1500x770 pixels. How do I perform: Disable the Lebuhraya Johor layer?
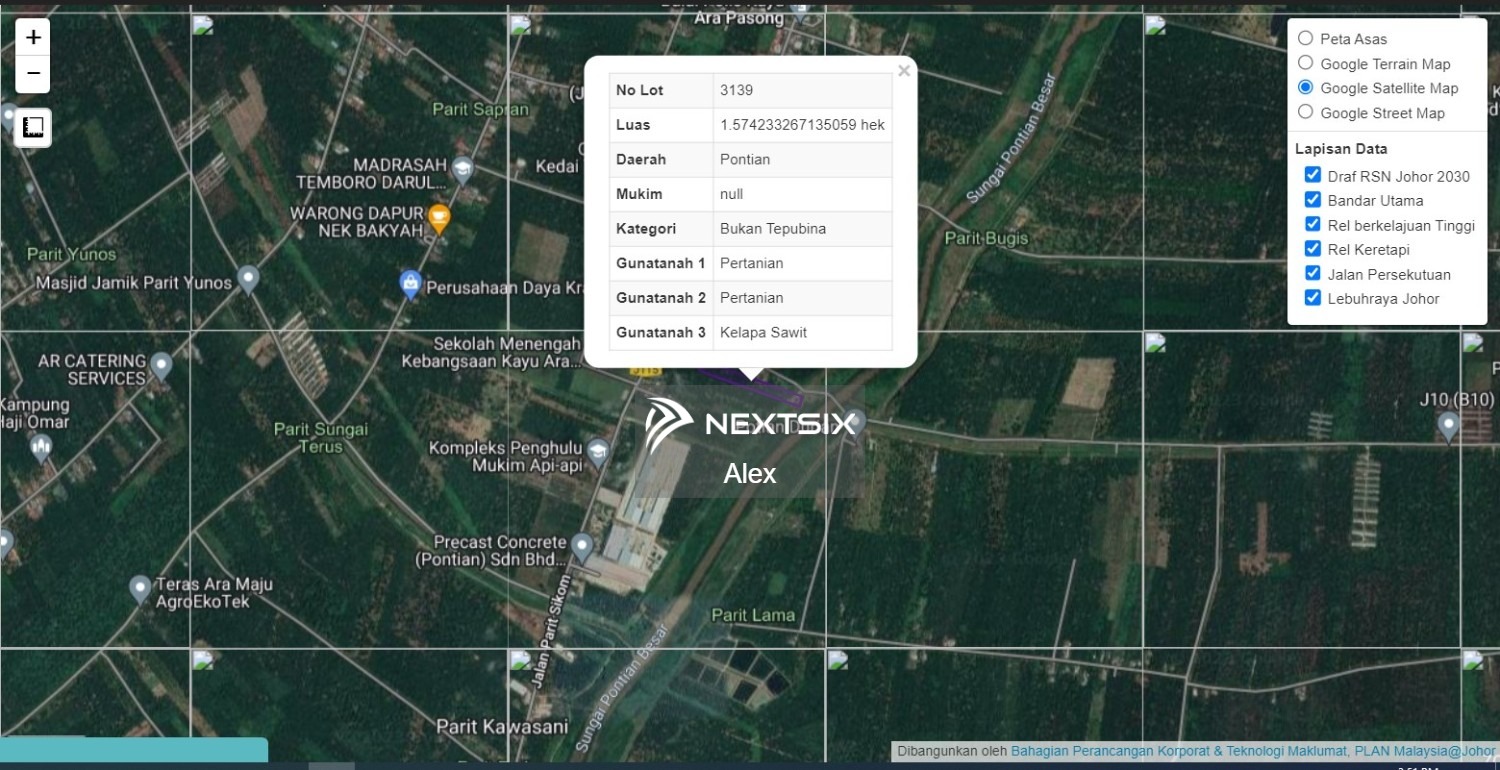click(x=1312, y=297)
